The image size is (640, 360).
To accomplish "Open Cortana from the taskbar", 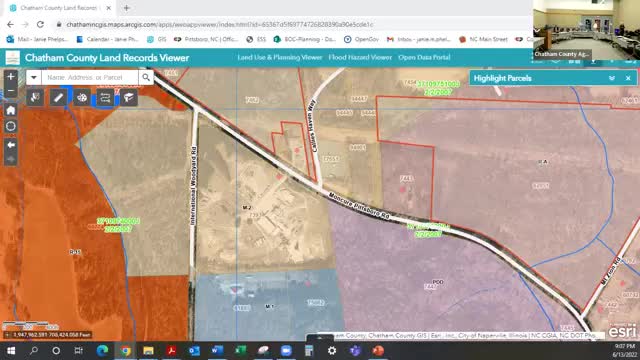I will 56,351.
